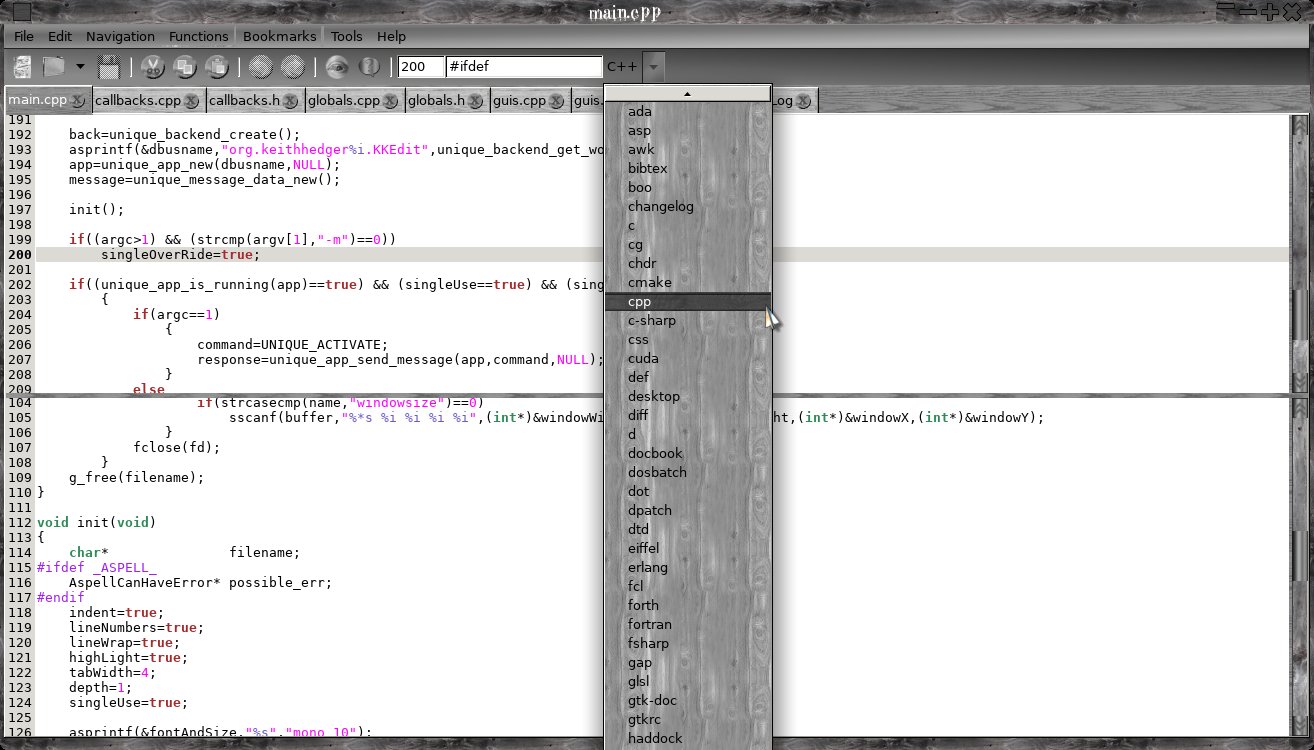Click the New document toolbar icon
Image resolution: width=1314 pixels, height=750 pixels.
[x=22, y=67]
